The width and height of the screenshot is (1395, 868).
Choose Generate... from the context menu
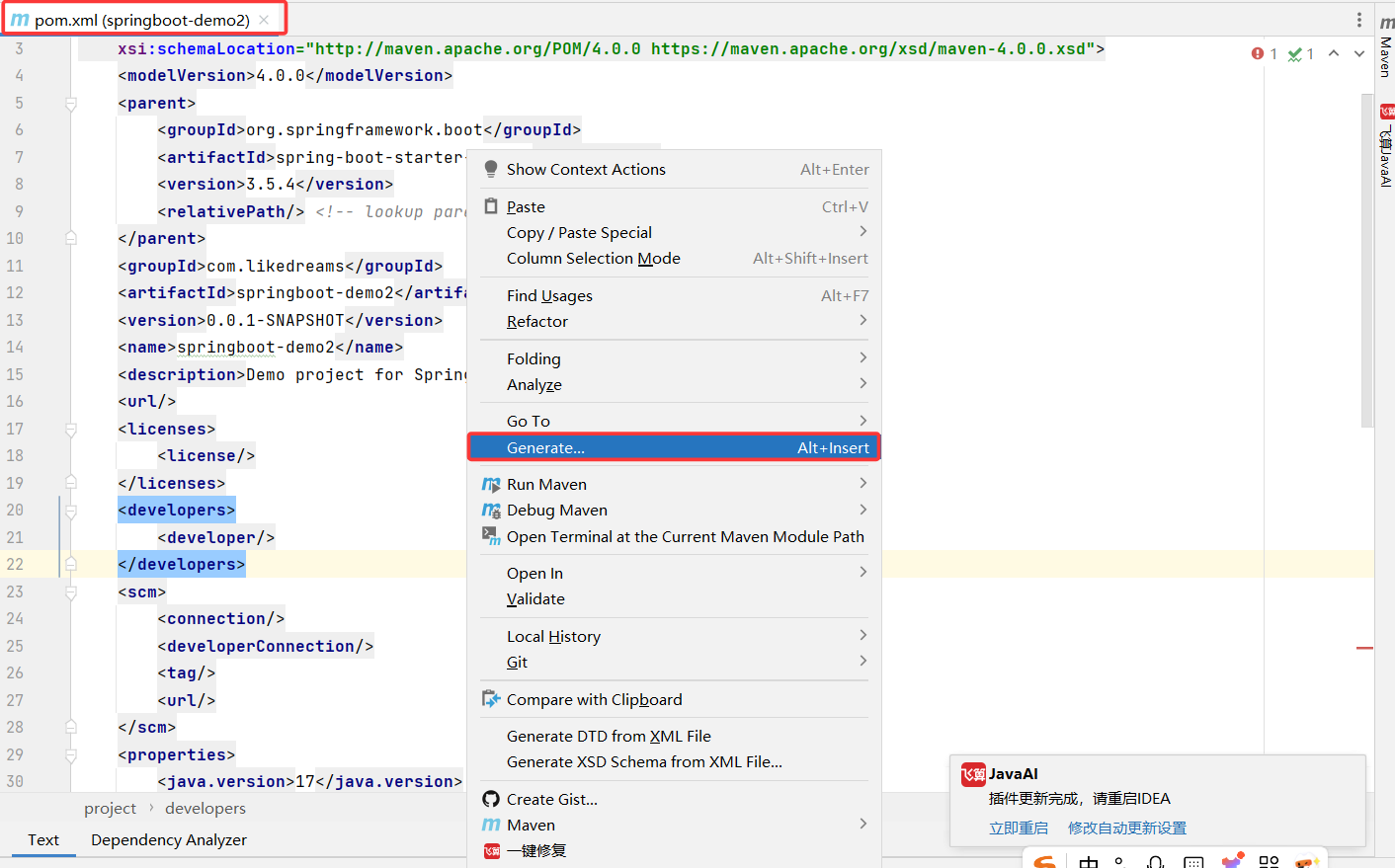(x=674, y=447)
